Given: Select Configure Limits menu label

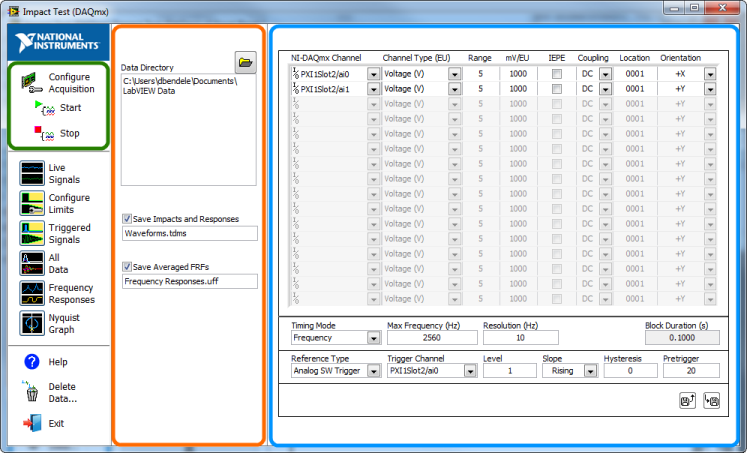Looking at the screenshot, I should (69, 203).
